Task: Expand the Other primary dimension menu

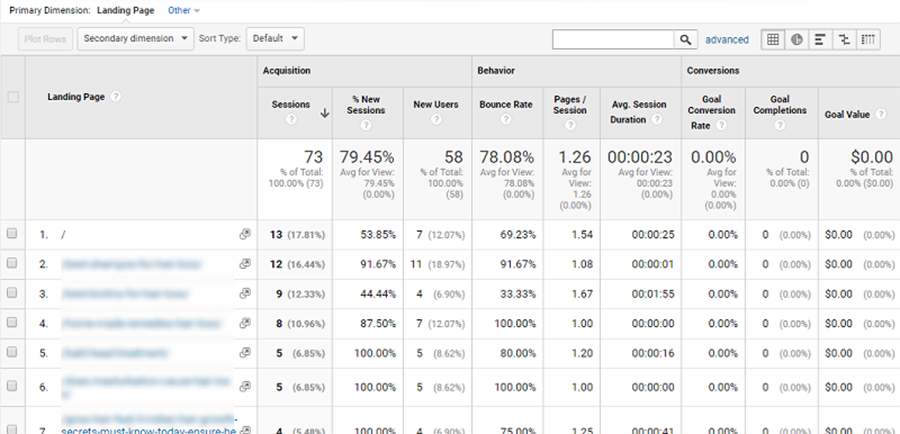Action: pos(184,10)
